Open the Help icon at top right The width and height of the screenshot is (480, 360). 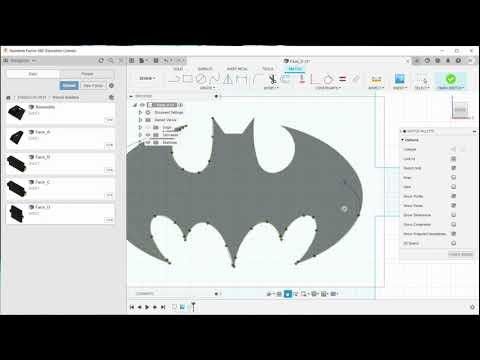tap(458, 60)
